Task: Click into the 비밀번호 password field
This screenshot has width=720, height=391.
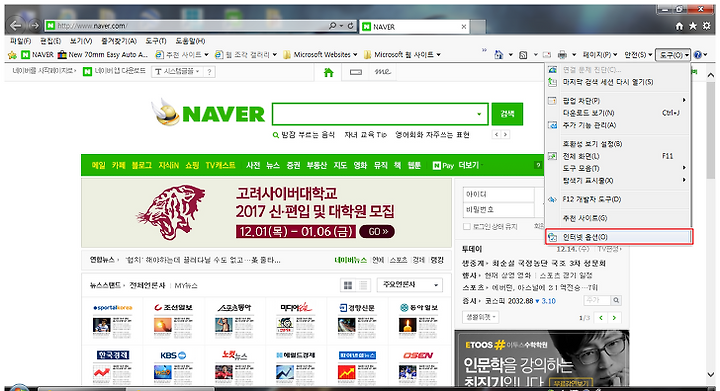Action: pyautogui.click(x=499, y=210)
